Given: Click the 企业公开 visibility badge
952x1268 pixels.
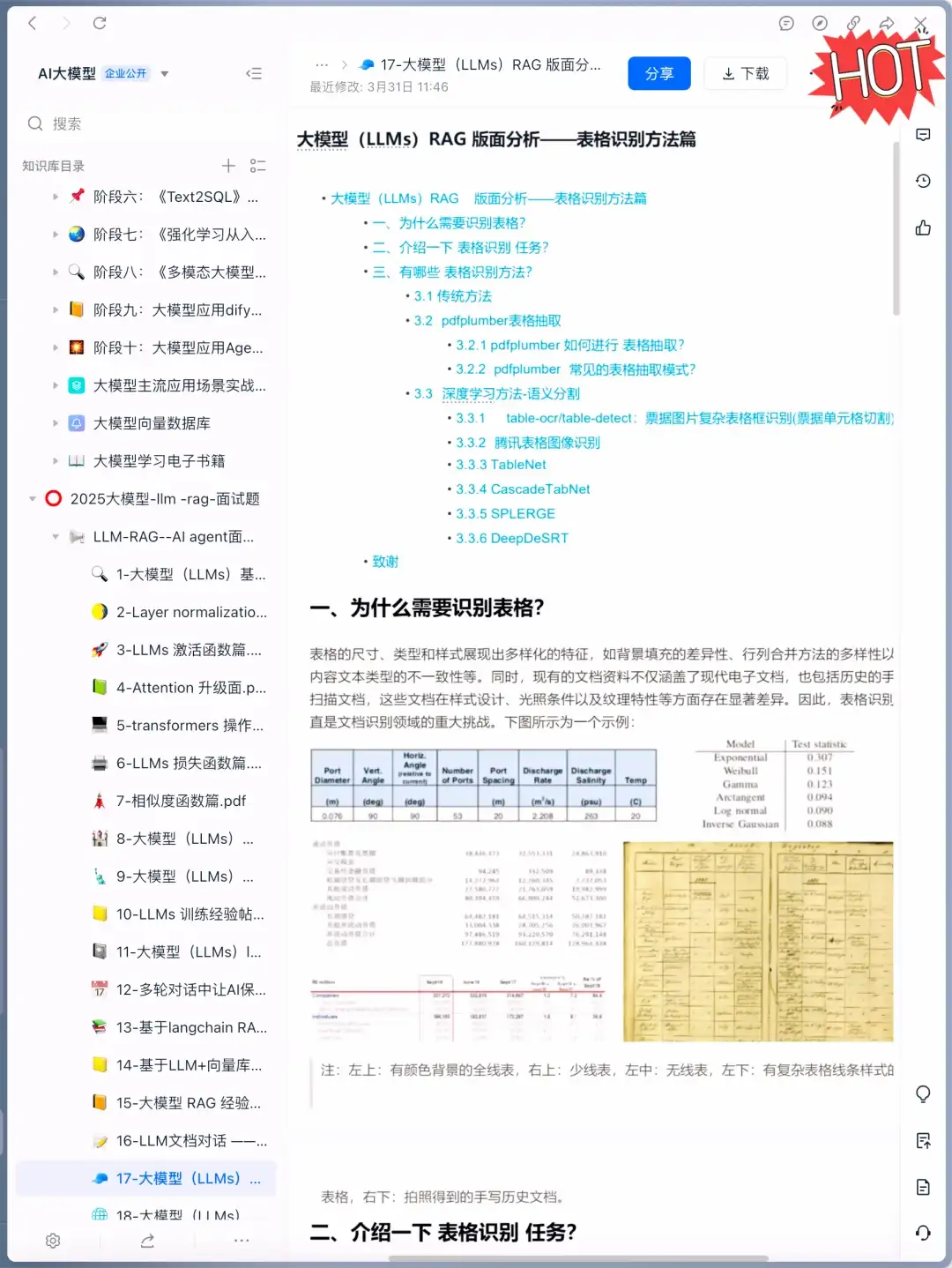Looking at the screenshot, I should pos(127,74).
